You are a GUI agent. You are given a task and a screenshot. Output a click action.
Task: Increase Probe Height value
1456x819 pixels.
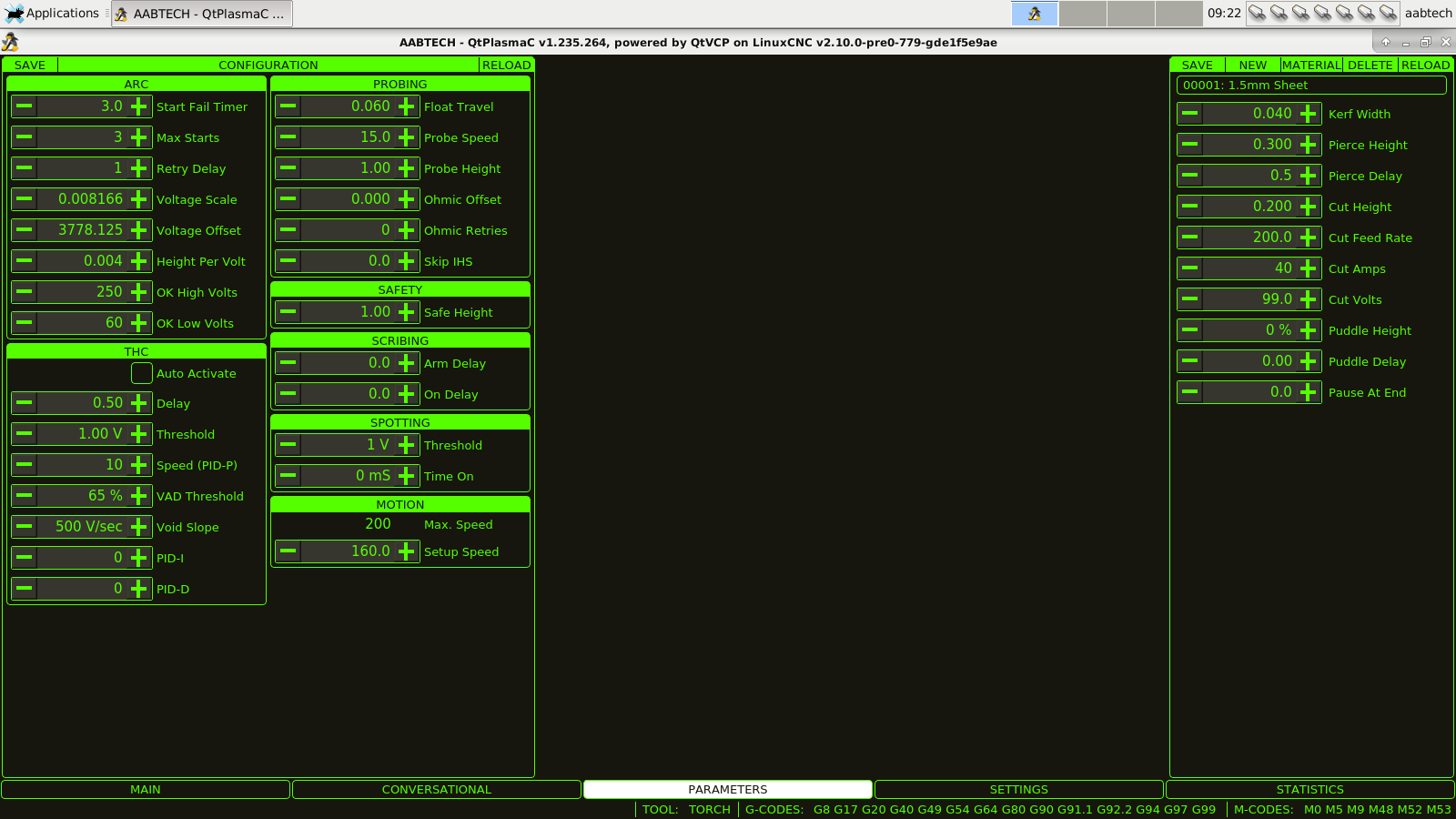tap(407, 168)
